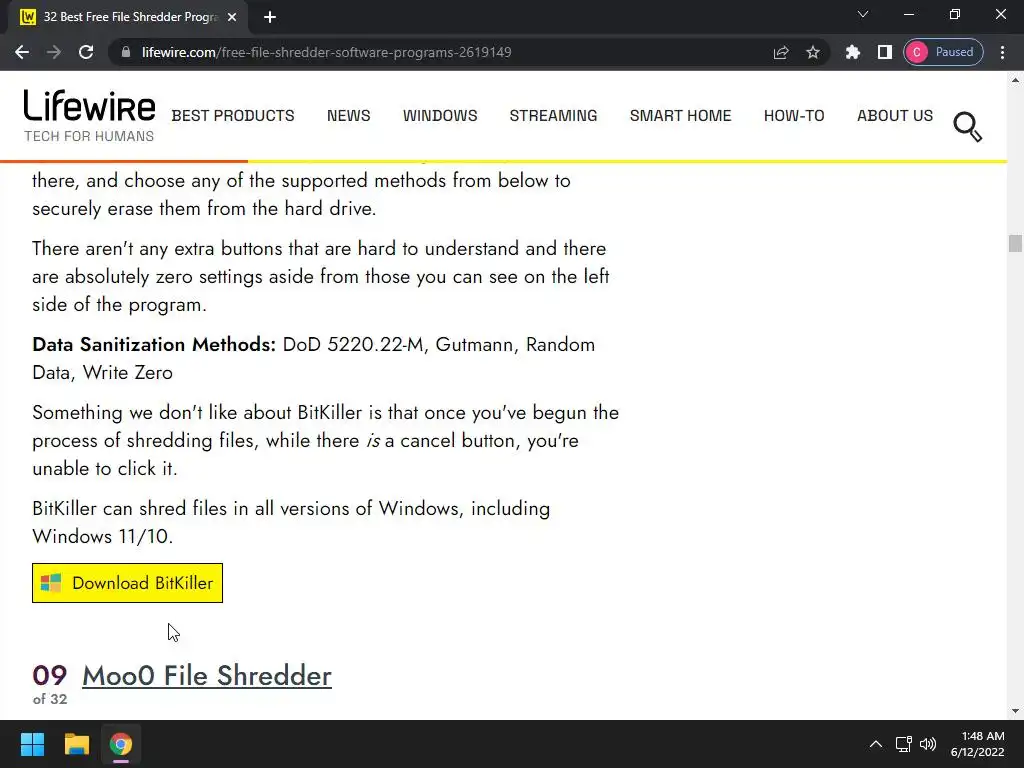This screenshot has height=768, width=1024.
Task: Click the browser back arrow
Action: point(22,52)
